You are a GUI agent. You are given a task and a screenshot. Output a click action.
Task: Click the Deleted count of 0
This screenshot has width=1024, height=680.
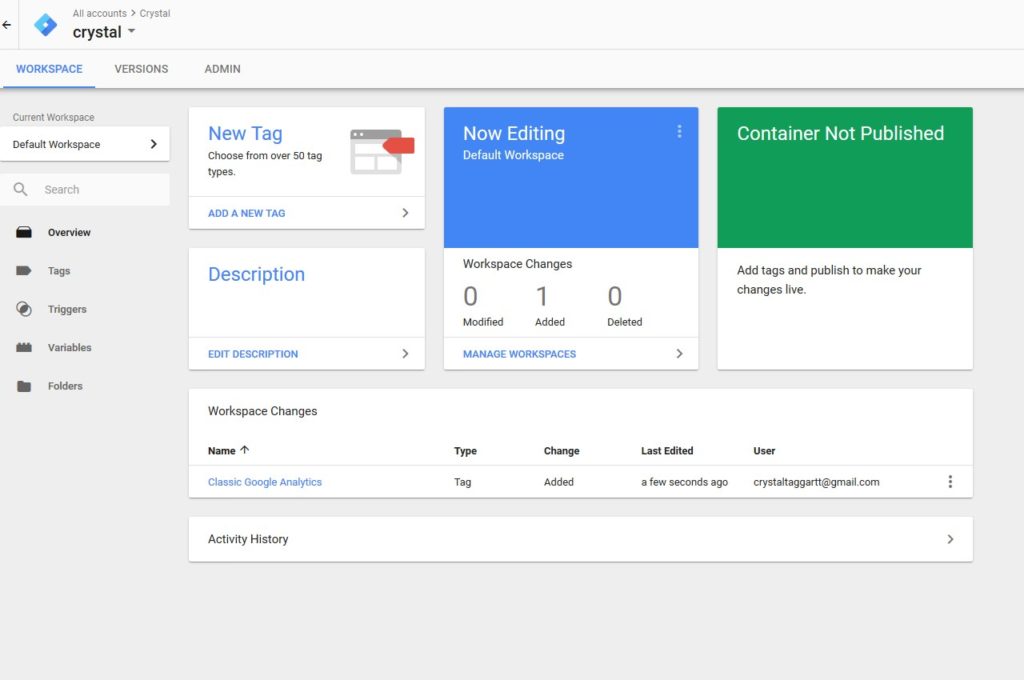(x=615, y=297)
